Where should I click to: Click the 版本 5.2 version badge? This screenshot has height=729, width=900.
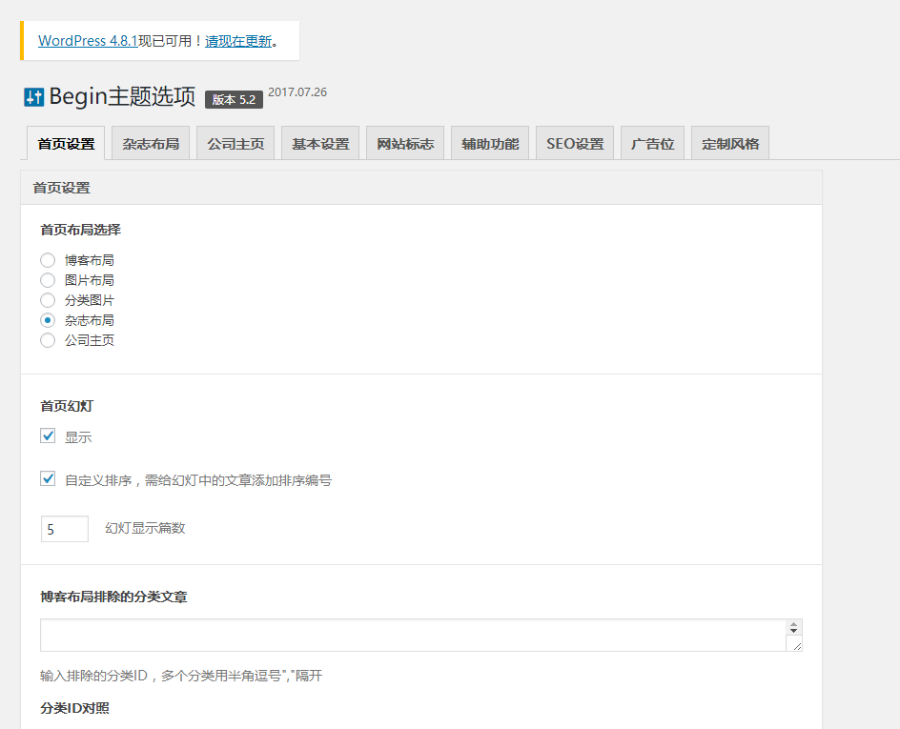tap(234, 99)
